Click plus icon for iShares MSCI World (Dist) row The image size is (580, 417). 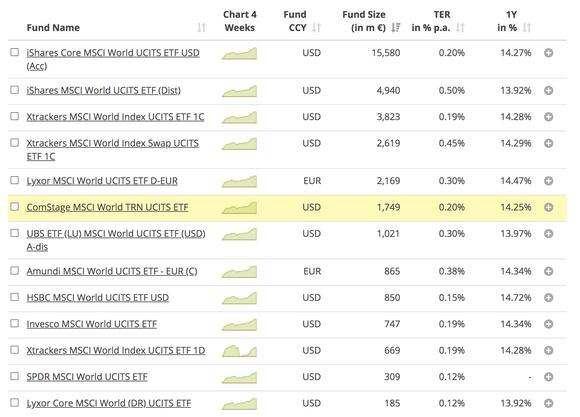pyautogui.click(x=549, y=90)
